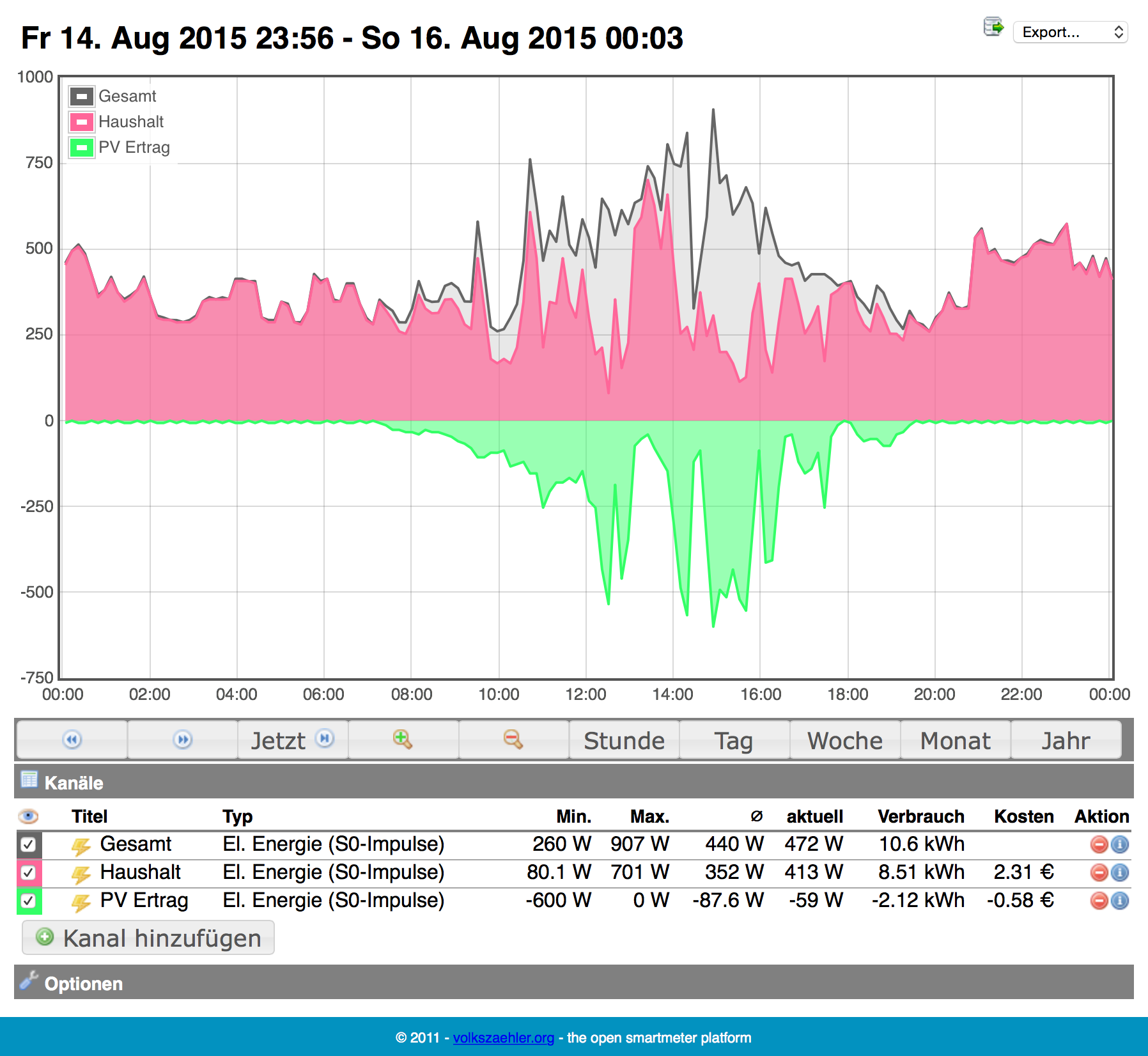Screen dimensions: 1148x1056
Task: Click the 12:00 x-axis time label
Action: click(586, 694)
